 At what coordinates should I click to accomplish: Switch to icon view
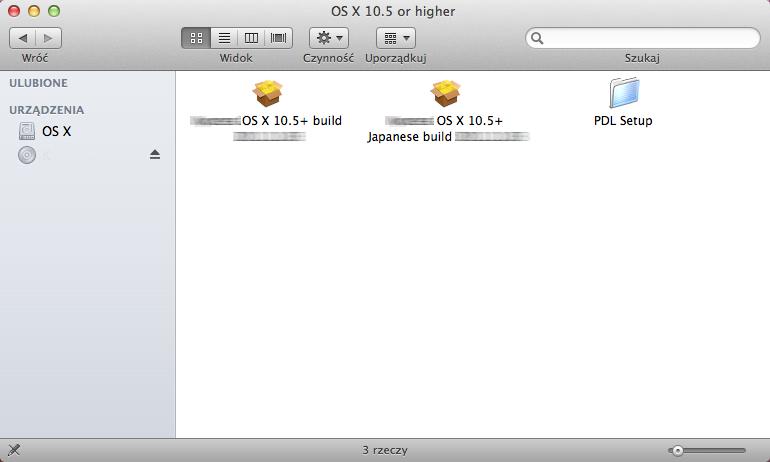tap(196, 38)
